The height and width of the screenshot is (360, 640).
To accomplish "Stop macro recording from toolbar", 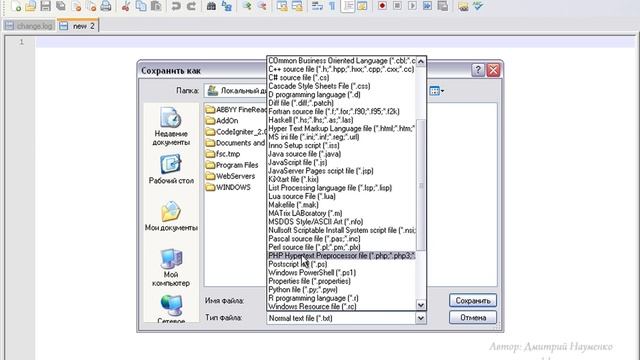I will click(397, 6).
